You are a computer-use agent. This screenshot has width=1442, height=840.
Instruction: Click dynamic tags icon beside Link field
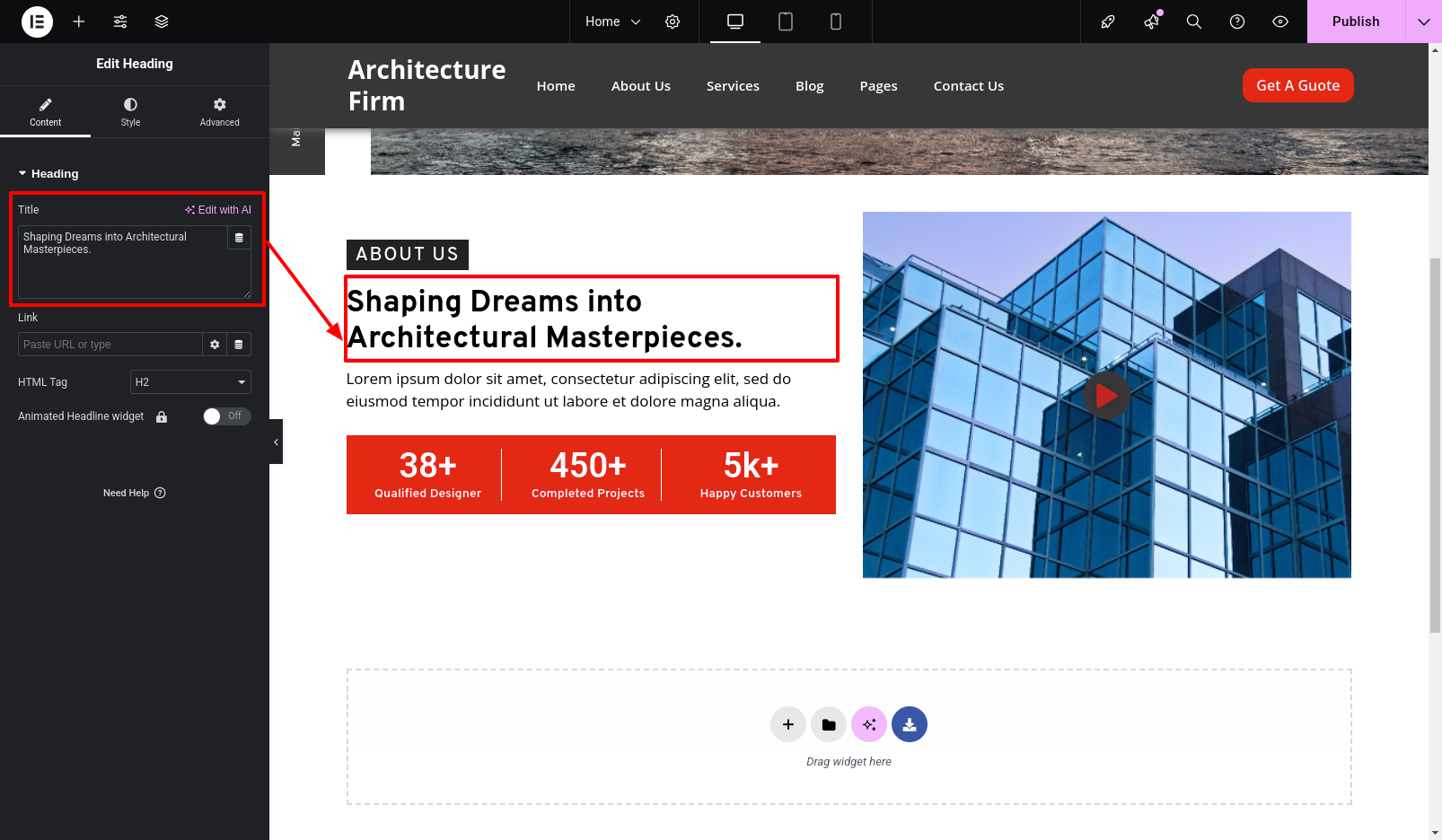coord(239,345)
